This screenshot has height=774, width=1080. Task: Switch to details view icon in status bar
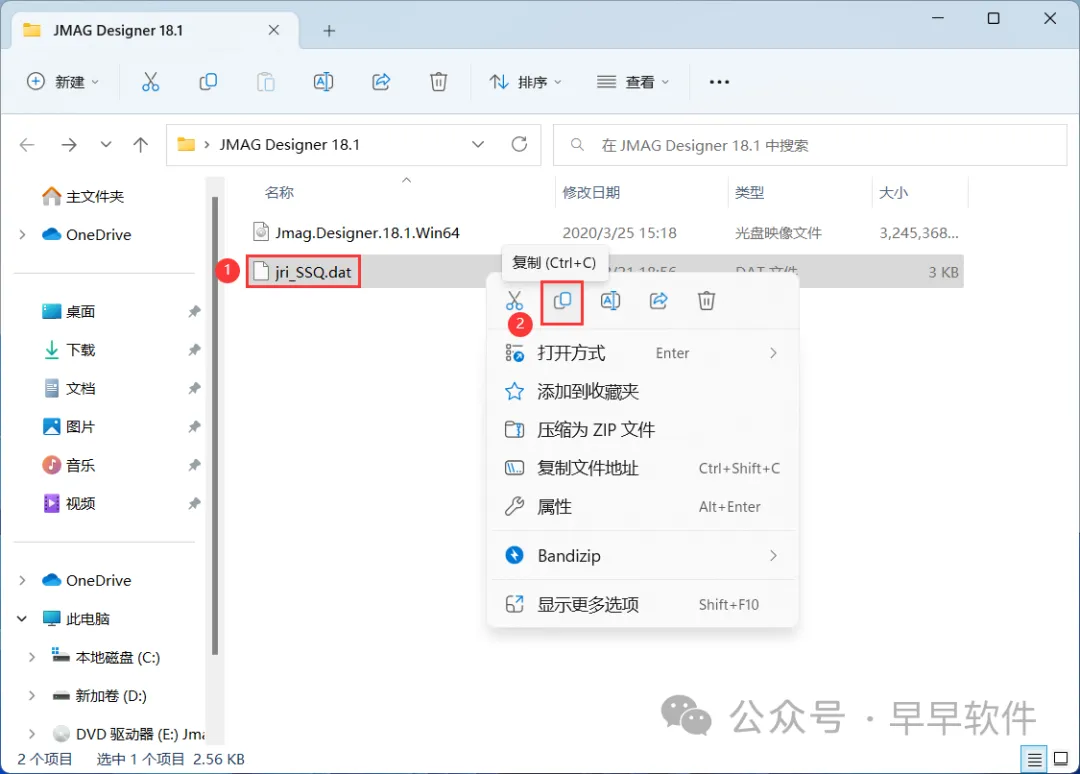(1034, 759)
